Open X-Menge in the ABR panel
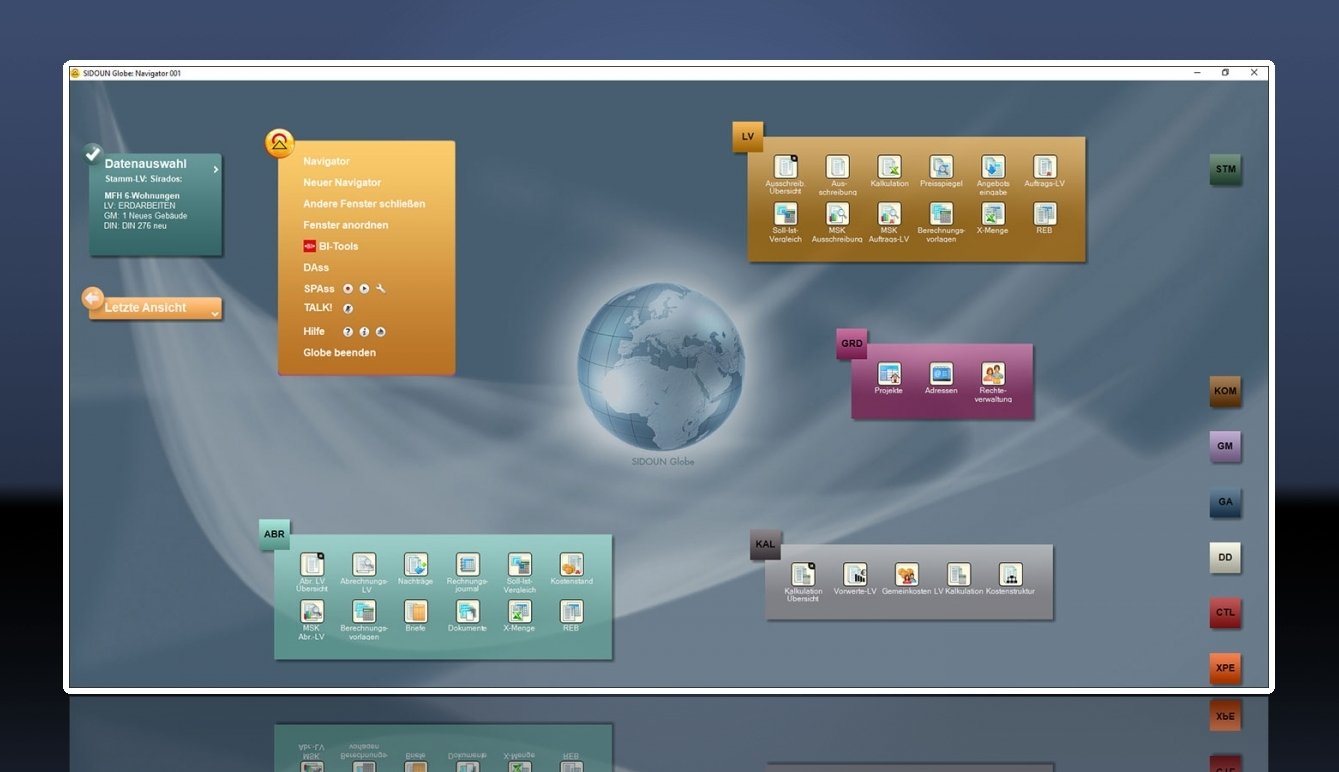 [x=520, y=612]
